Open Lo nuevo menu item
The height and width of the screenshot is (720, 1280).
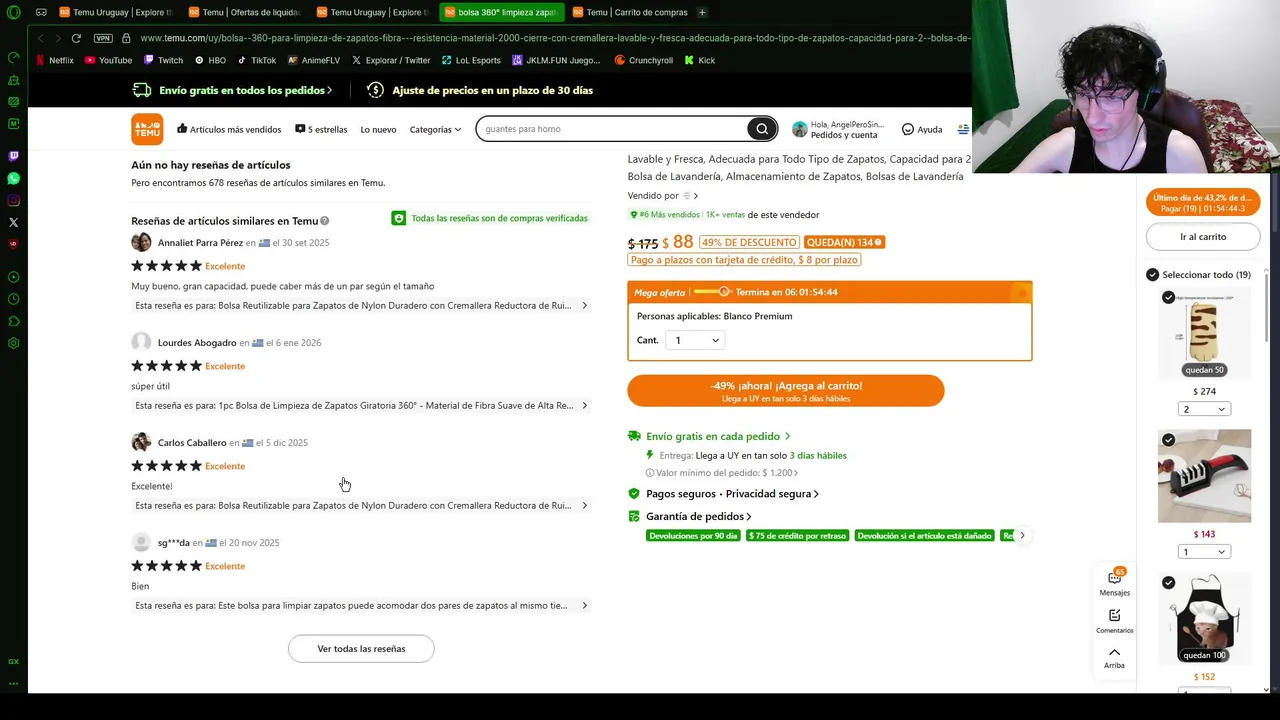pyautogui.click(x=378, y=129)
